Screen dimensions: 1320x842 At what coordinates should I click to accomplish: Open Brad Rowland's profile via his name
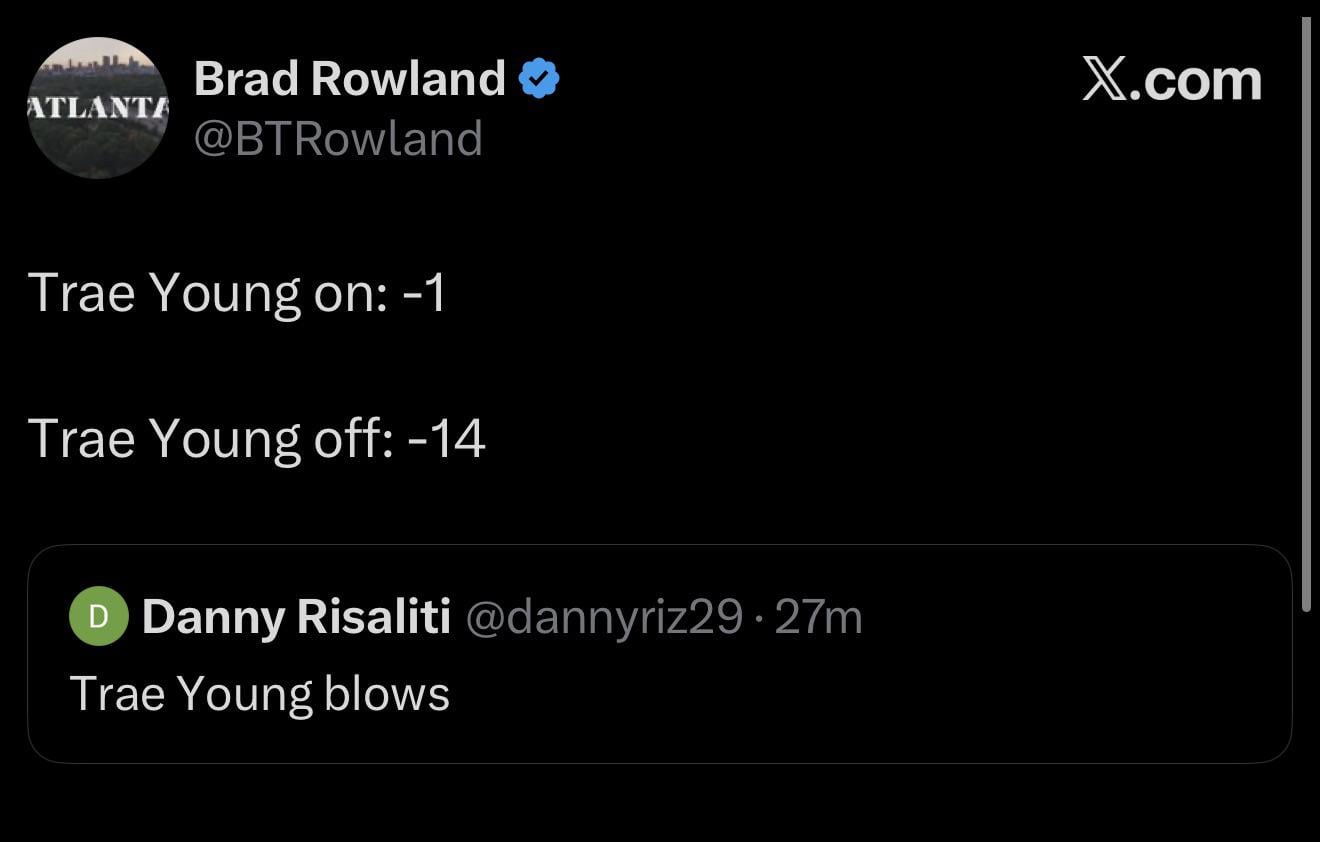350,77
